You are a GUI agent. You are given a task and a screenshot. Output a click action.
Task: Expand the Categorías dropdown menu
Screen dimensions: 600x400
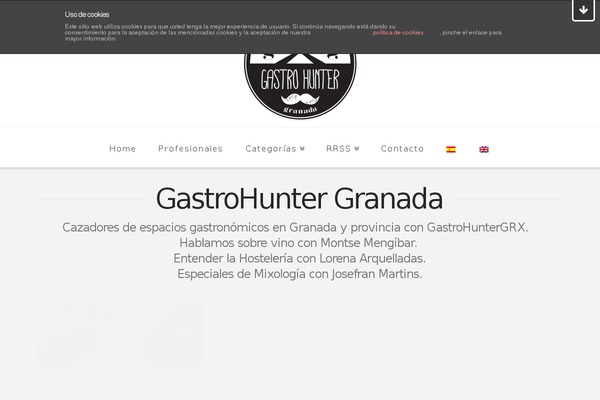point(275,149)
